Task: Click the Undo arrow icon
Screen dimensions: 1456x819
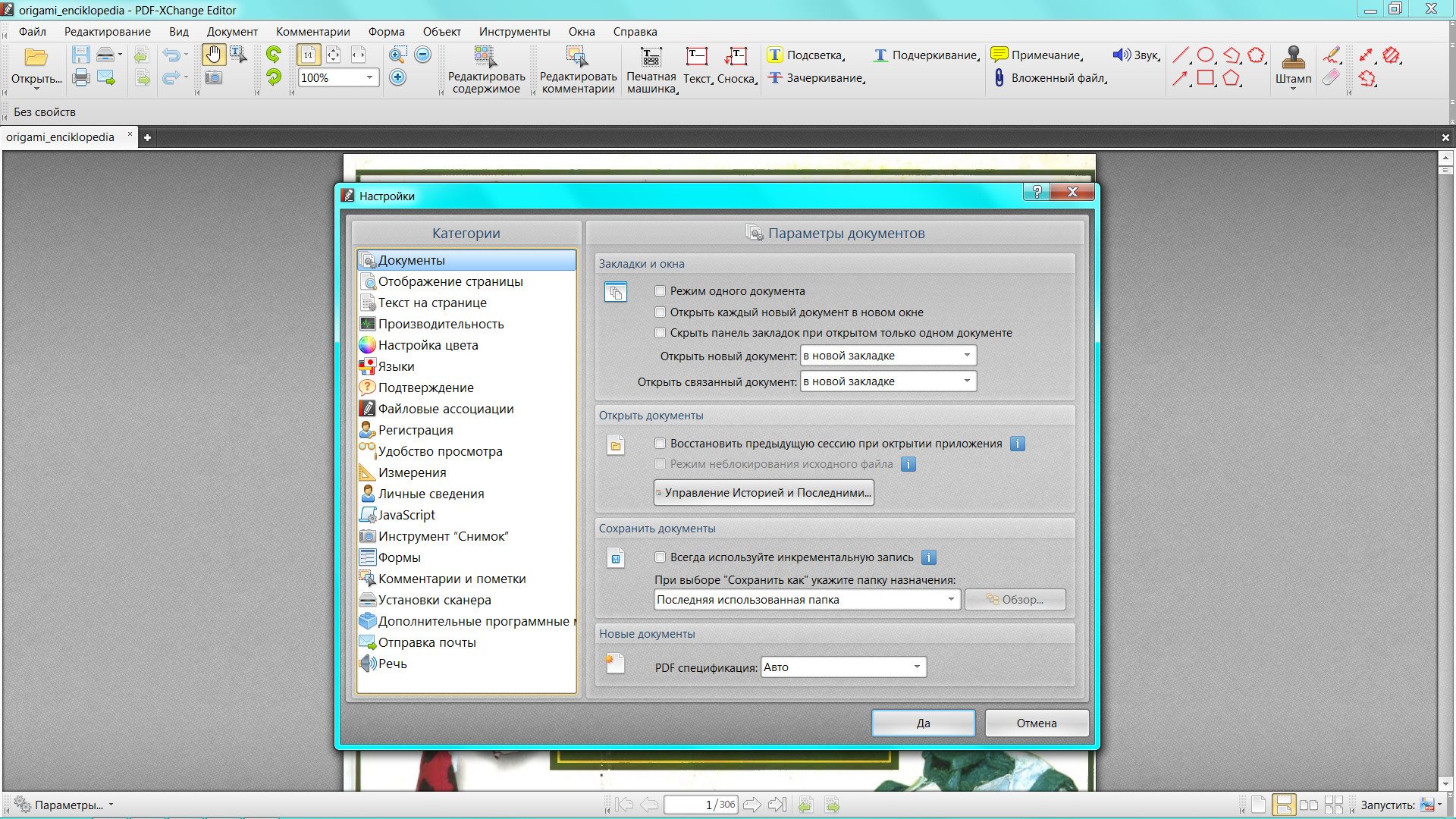Action: [172, 55]
